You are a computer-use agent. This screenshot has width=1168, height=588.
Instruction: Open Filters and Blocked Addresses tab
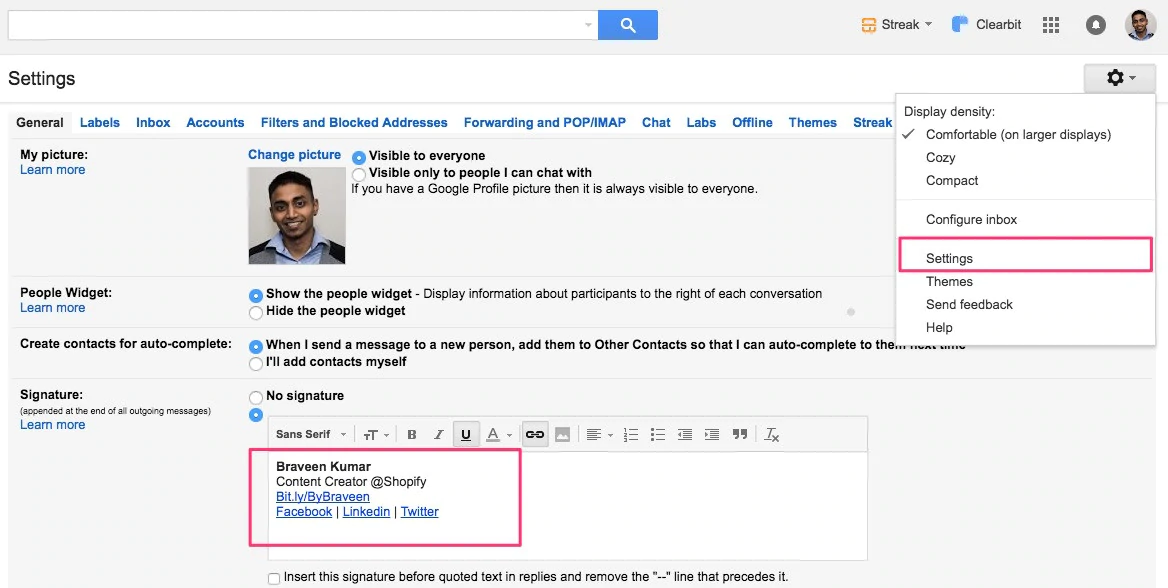[x=354, y=122]
